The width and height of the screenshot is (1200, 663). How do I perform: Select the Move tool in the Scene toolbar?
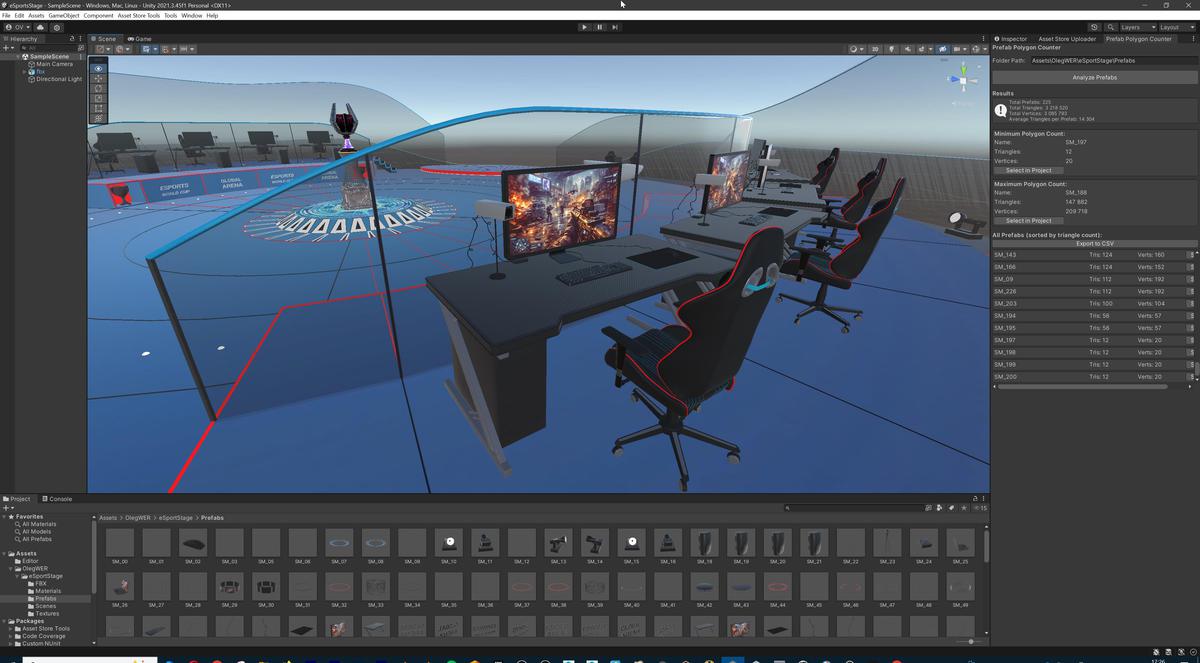click(x=97, y=78)
